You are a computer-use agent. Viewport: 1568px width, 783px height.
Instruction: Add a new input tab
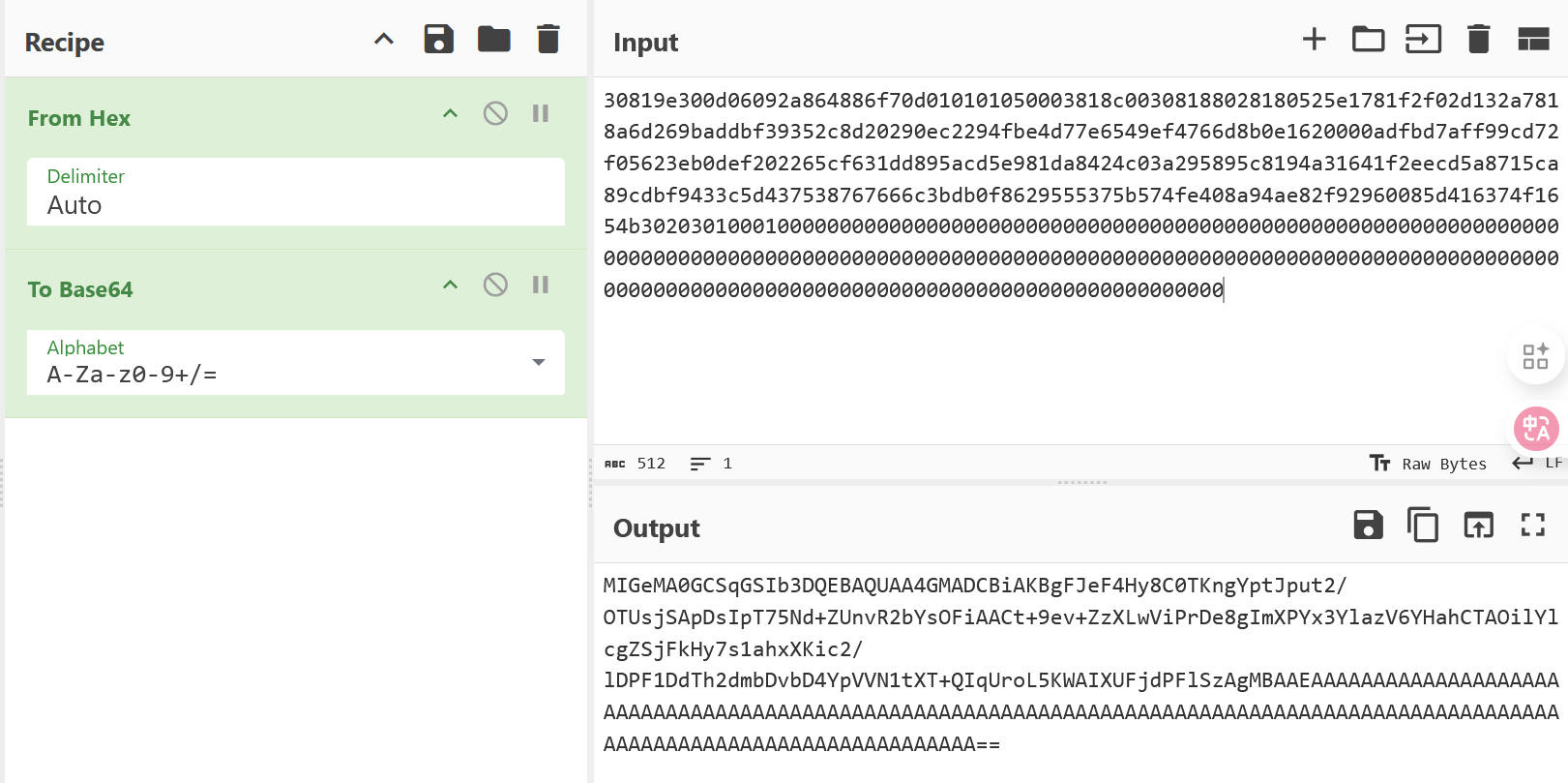pos(1314,40)
